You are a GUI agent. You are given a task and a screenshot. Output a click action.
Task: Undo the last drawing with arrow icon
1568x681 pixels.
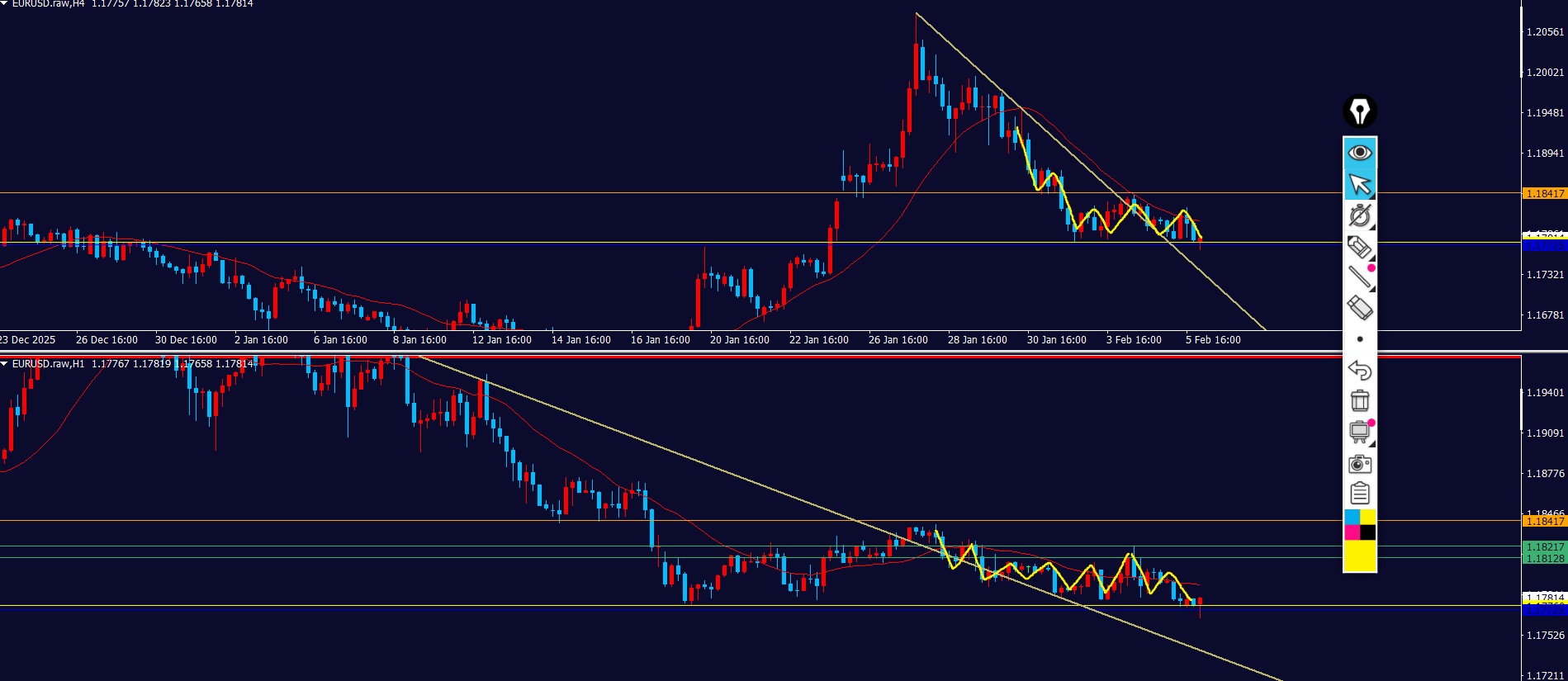pos(1359,370)
